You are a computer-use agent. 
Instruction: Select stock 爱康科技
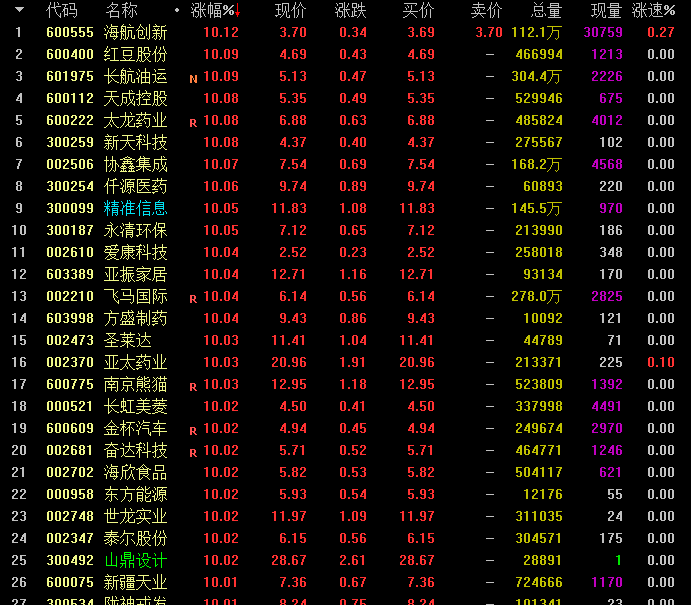135,252
